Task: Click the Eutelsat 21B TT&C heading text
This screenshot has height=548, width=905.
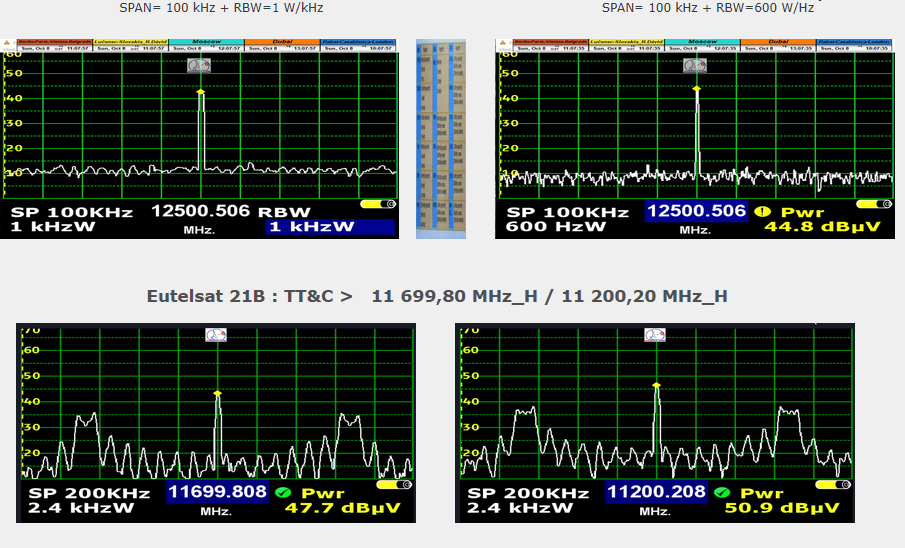Action: [437, 296]
